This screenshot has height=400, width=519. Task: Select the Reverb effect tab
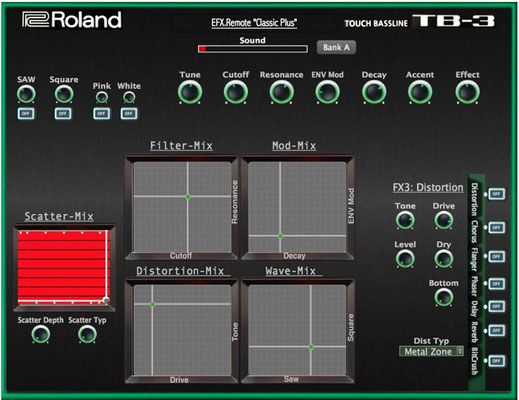tap(475, 332)
